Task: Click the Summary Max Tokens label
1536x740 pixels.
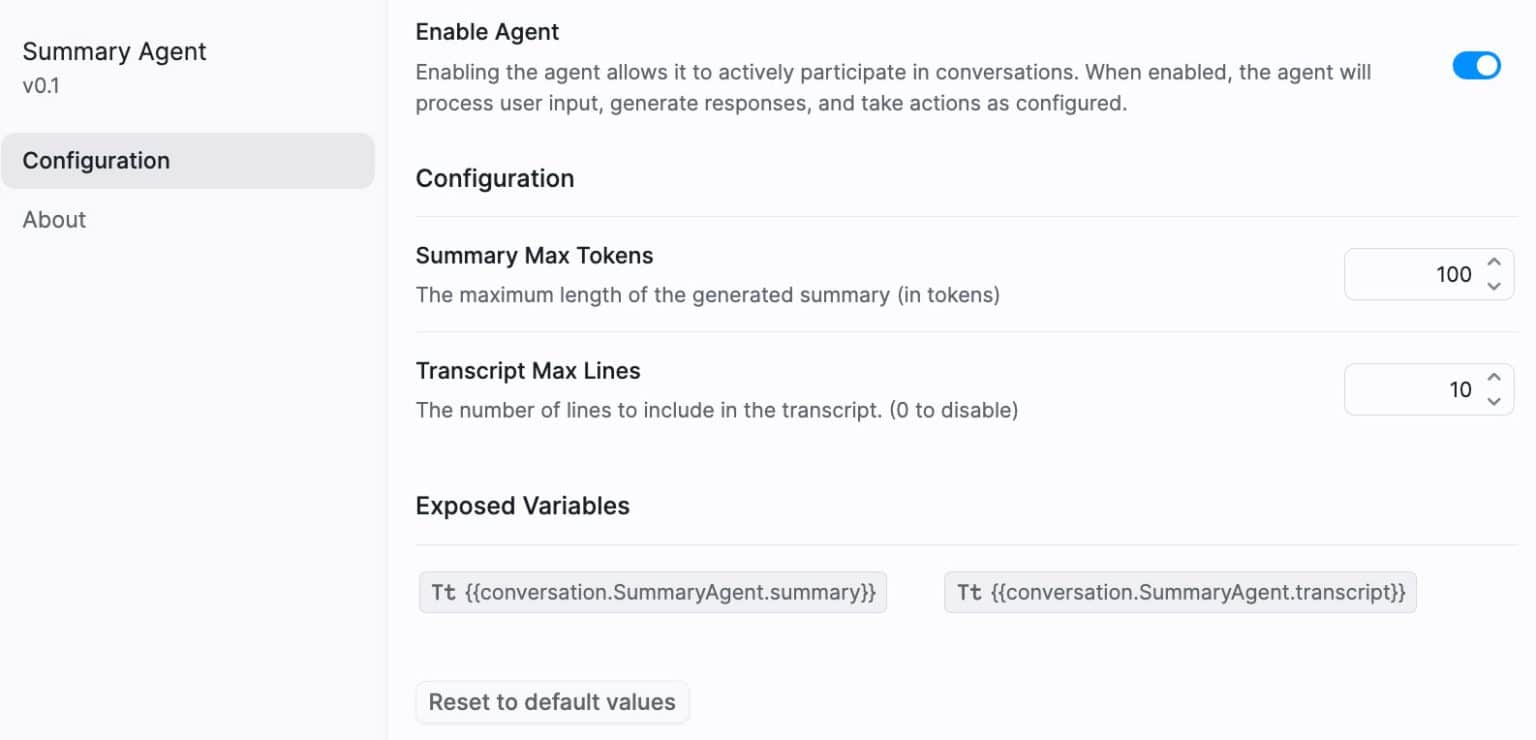Action: [x=534, y=256]
